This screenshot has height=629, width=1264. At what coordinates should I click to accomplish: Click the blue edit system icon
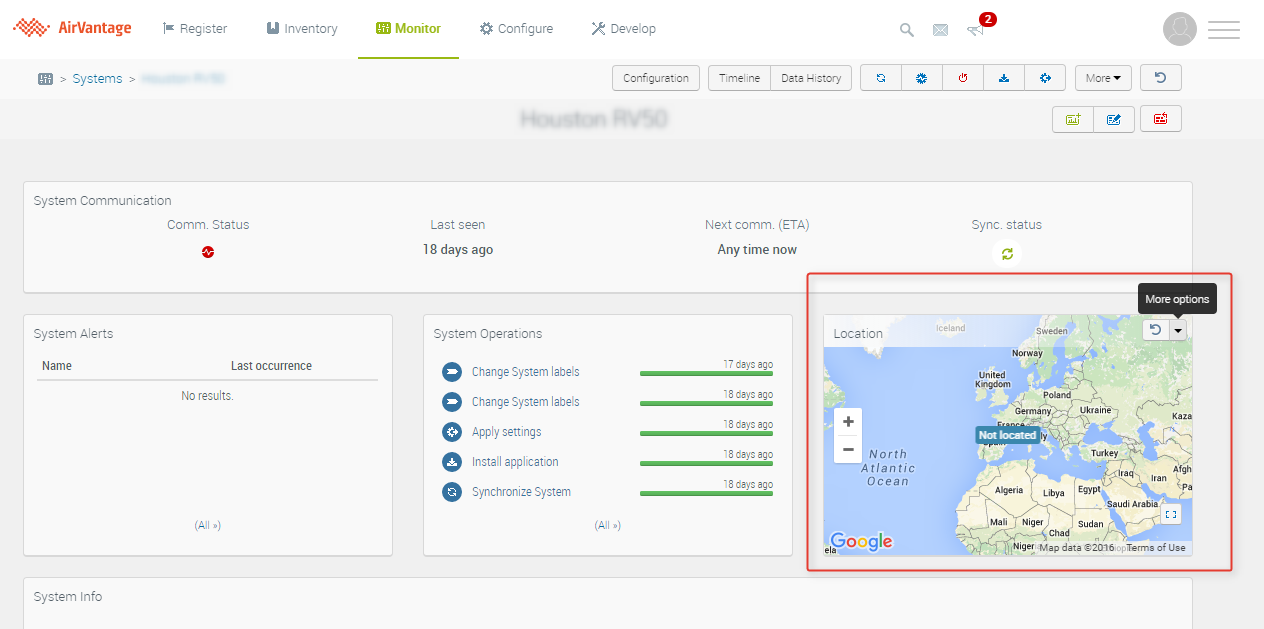click(x=1114, y=119)
